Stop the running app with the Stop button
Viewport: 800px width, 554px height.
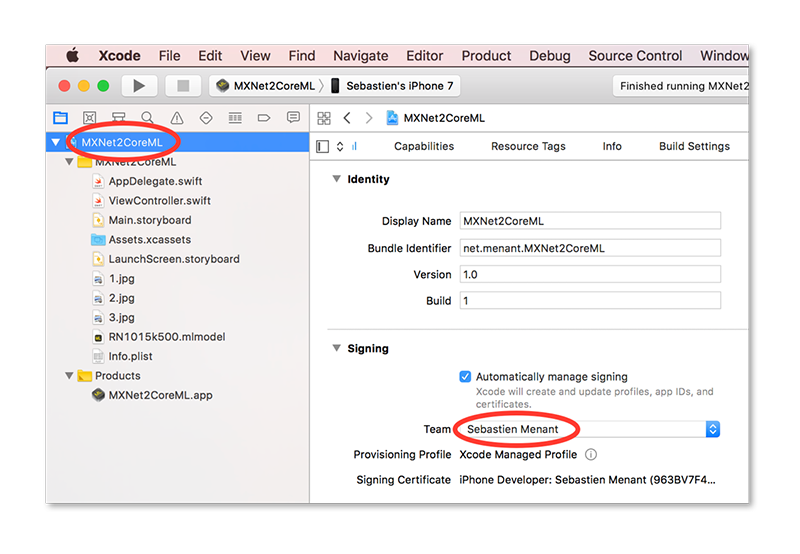(x=183, y=86)
